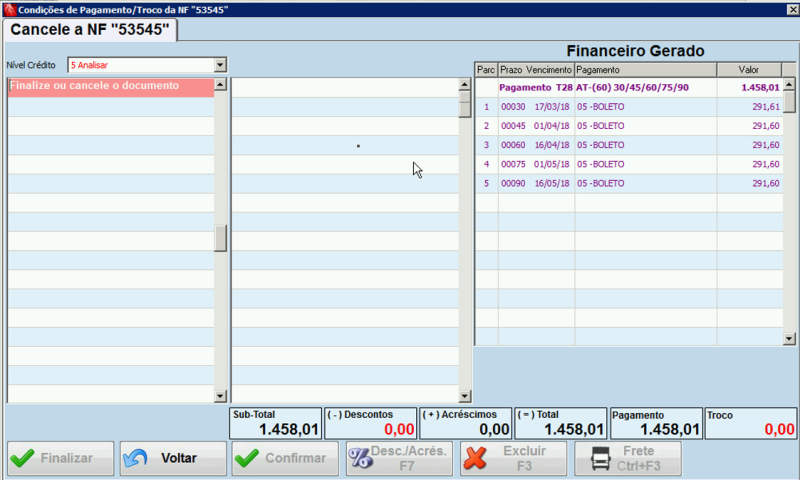Screen dimensions: 800x480
Task: Click the Sub-Total field
Action: point(276,423)
